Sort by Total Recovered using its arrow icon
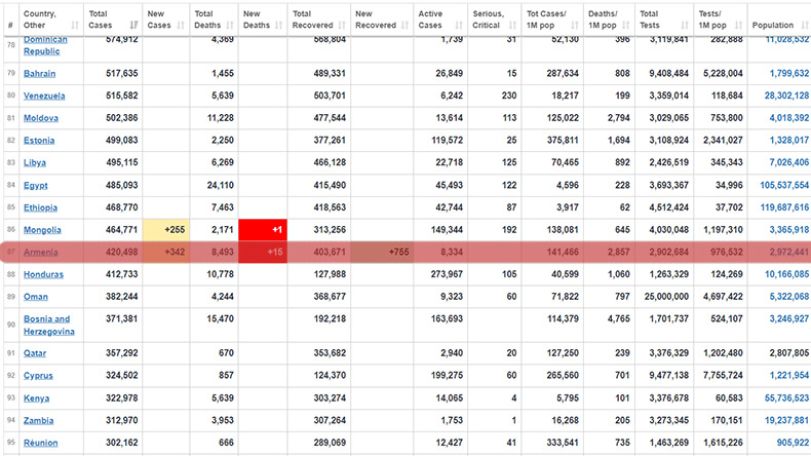This screenshot has height=456, width=811. (x=342, y=25)
